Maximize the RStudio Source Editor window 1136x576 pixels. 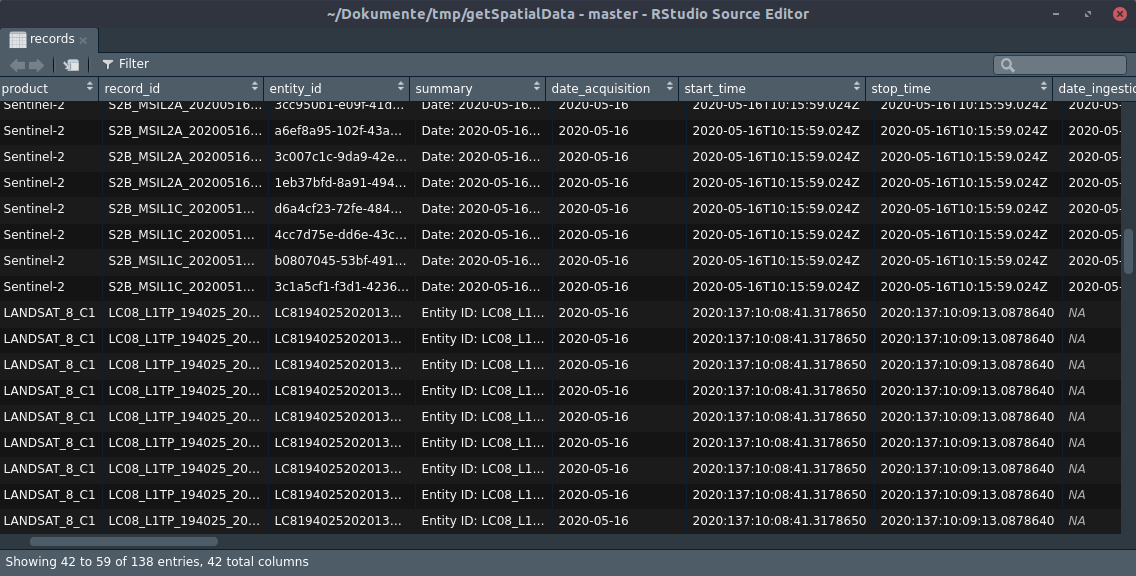point(1088,14)
